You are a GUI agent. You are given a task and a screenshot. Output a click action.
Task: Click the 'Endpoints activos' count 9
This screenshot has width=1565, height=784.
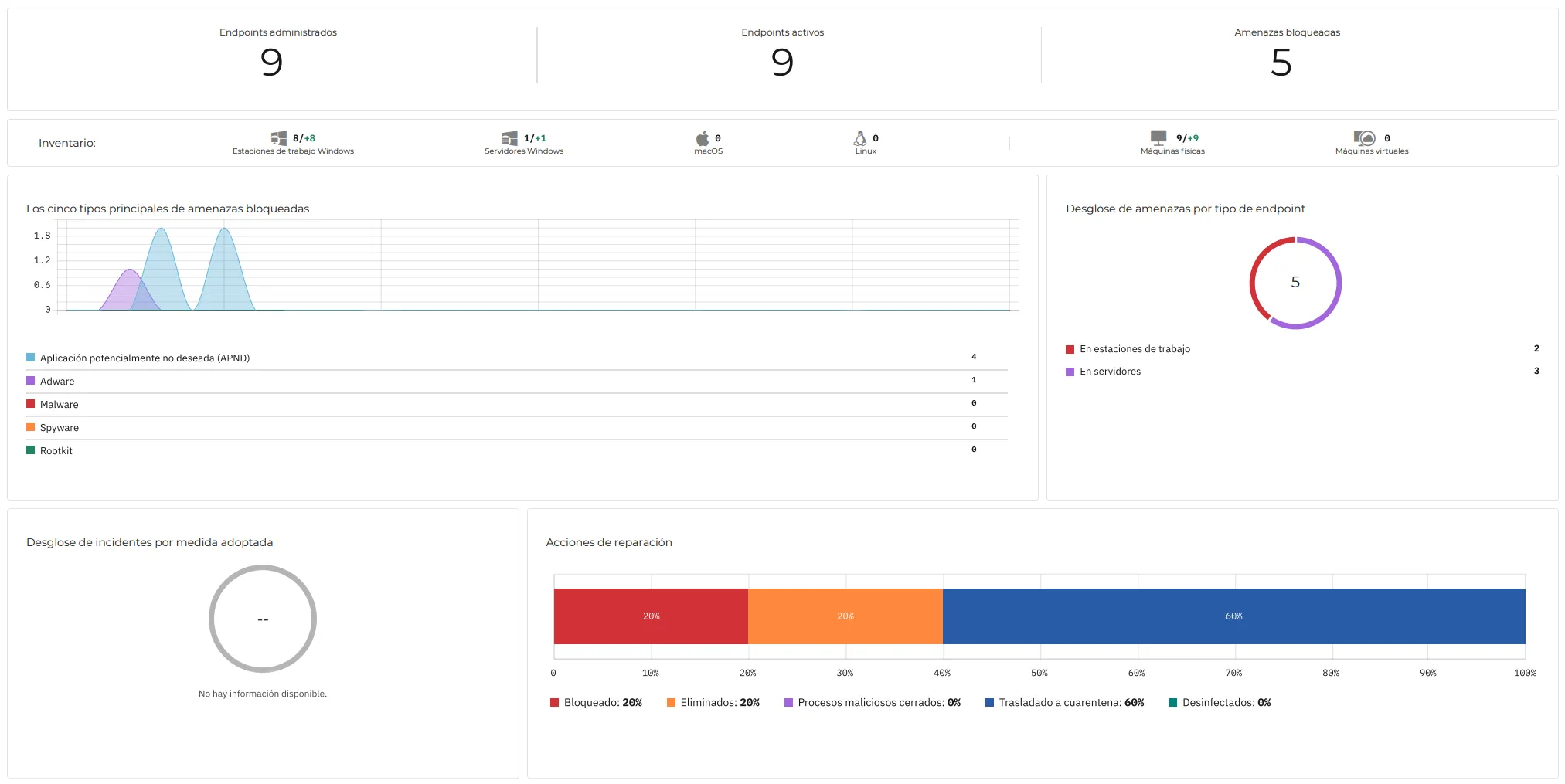[x=782, y=63]
